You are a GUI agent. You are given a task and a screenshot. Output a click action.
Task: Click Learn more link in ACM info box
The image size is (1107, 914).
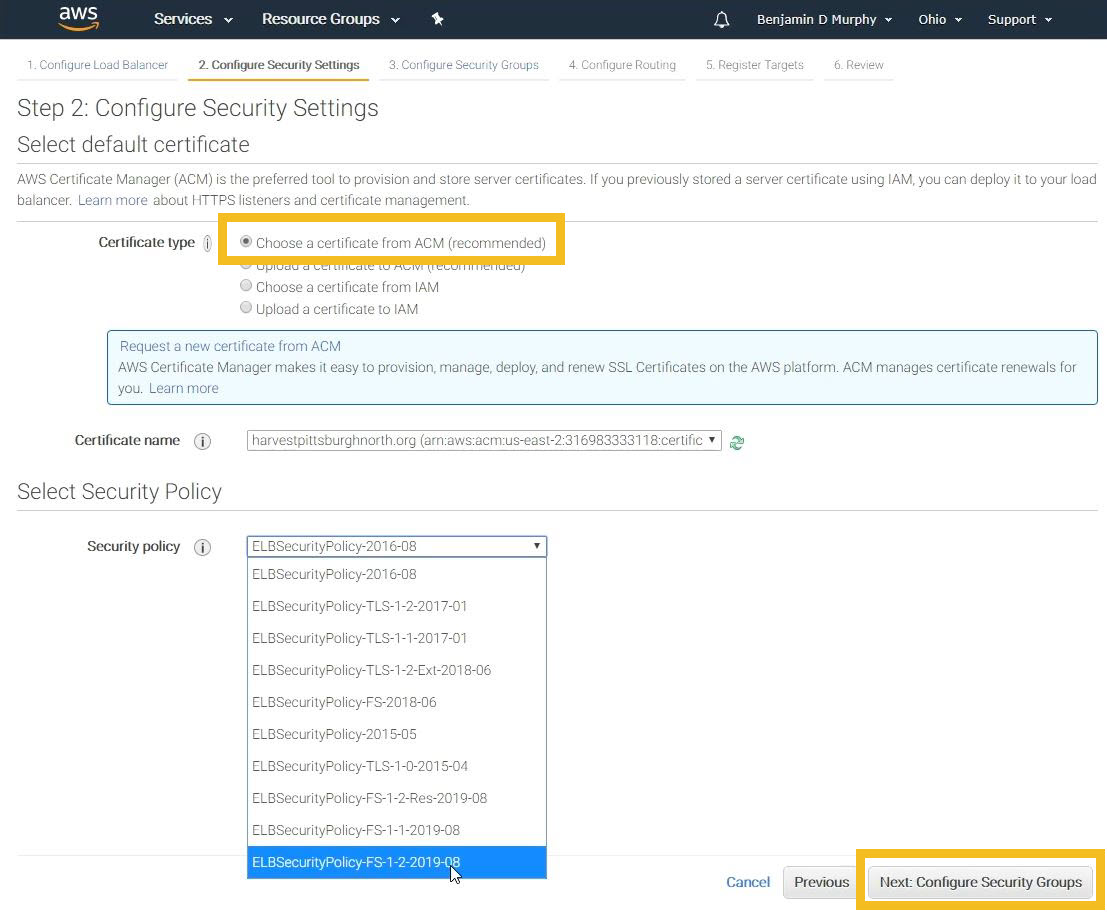pyautogui.click(x=184, y=388)
